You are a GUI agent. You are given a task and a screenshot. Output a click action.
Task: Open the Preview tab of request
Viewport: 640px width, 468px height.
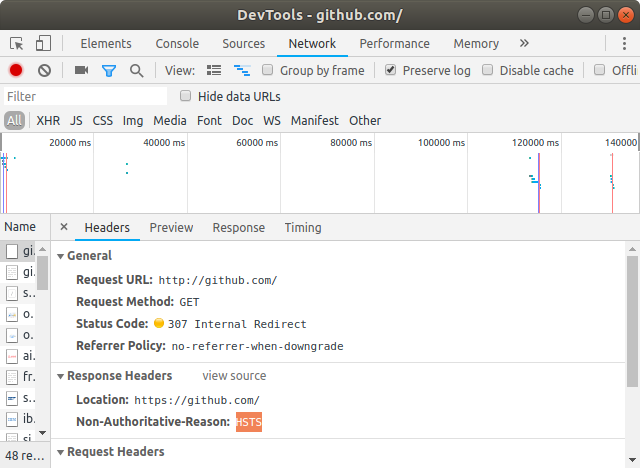click(x=171, y=227)
